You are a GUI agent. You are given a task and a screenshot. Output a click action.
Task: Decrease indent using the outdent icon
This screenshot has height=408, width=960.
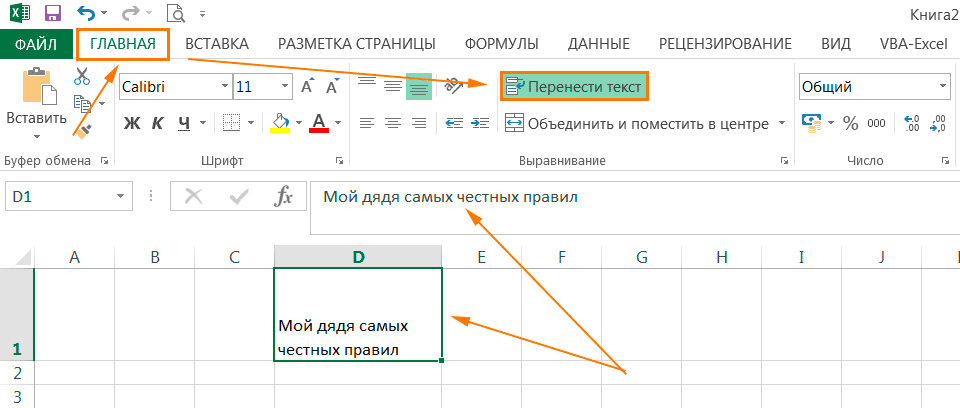point(454,123)
